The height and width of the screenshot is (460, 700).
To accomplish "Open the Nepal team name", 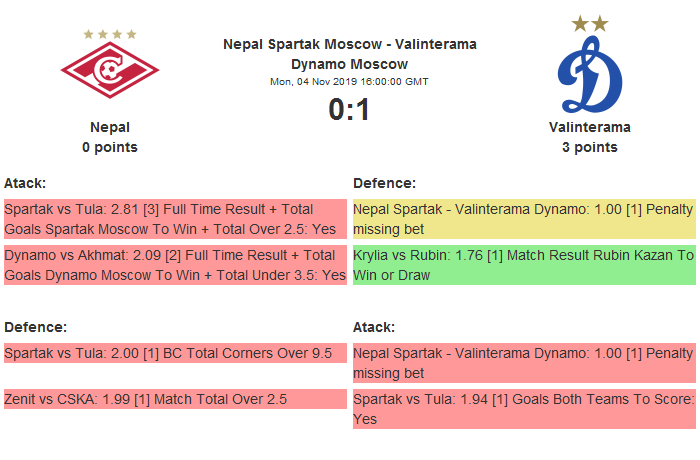I will 110,127.
